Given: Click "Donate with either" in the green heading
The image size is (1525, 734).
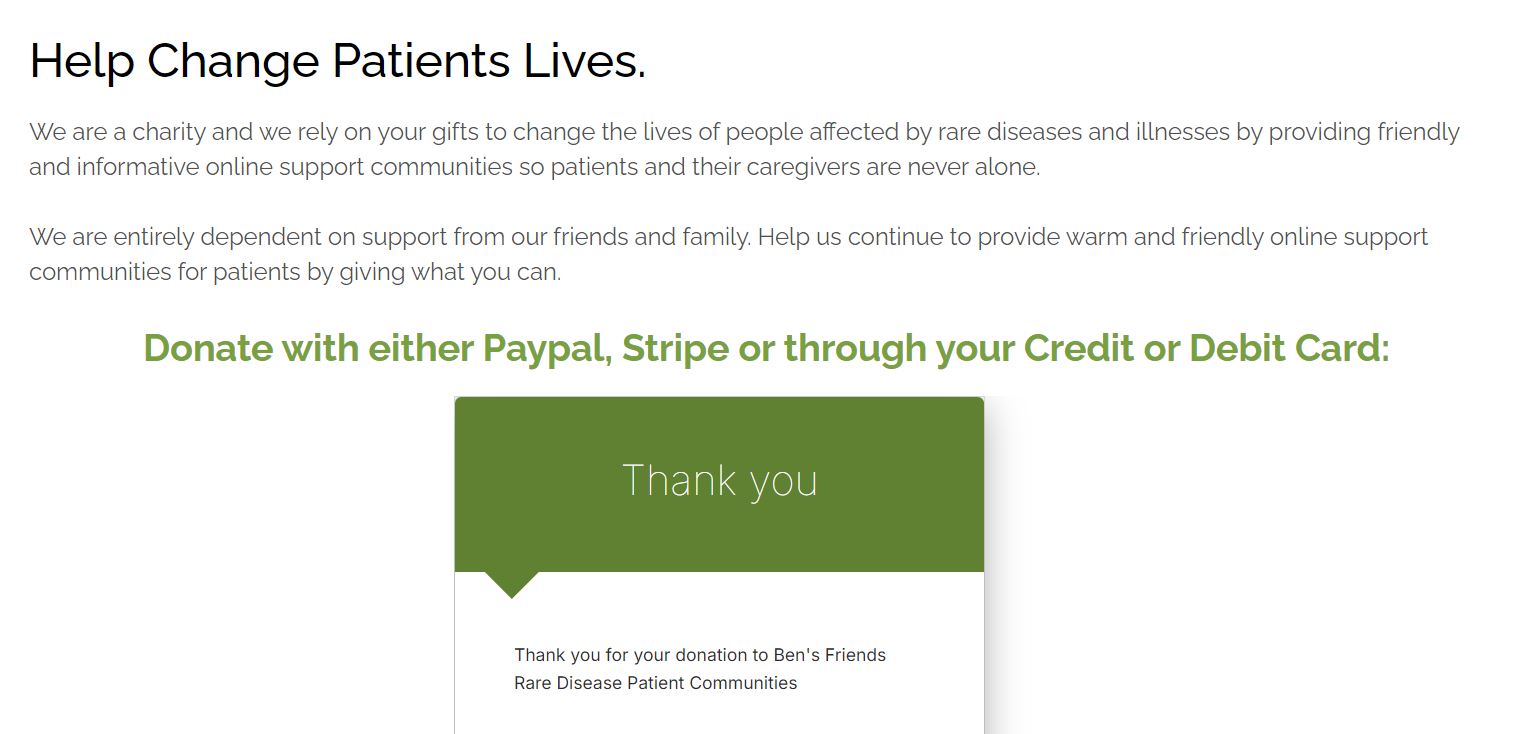Looking at the screenshot, I should tap(308, 348).
